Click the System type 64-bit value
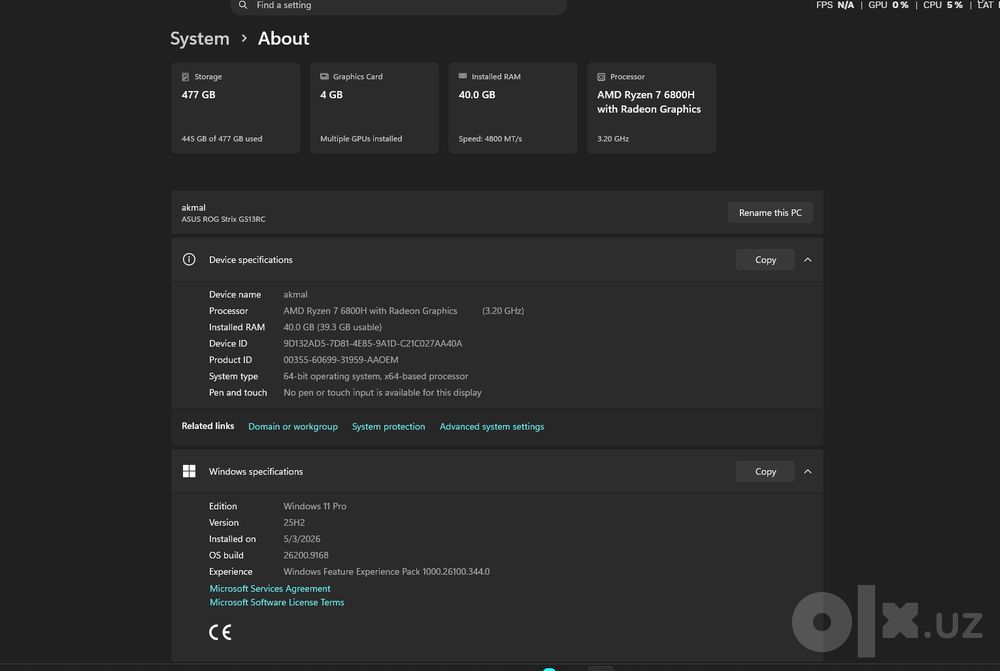The image size is (1000, 671). click(x=376, y=376)
